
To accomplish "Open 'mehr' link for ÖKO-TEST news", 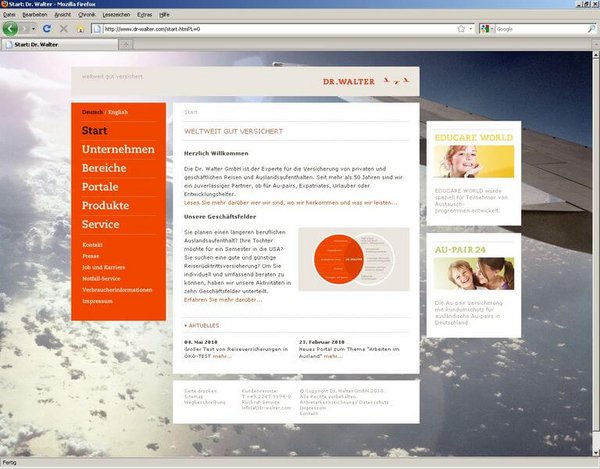I will [222, 356].
